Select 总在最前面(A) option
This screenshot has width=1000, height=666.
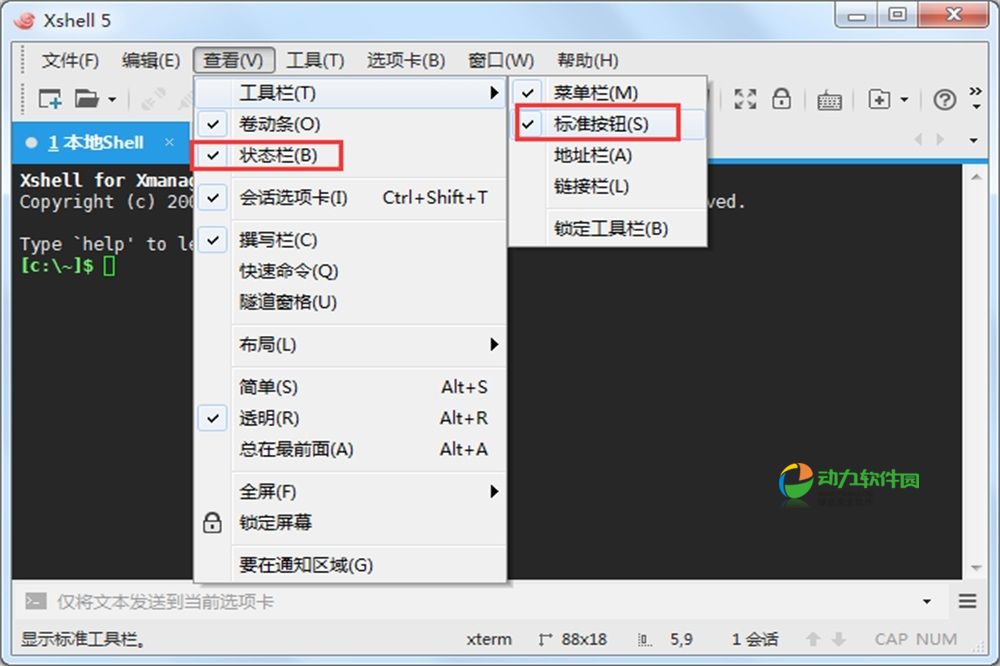[x=350, y=450]
